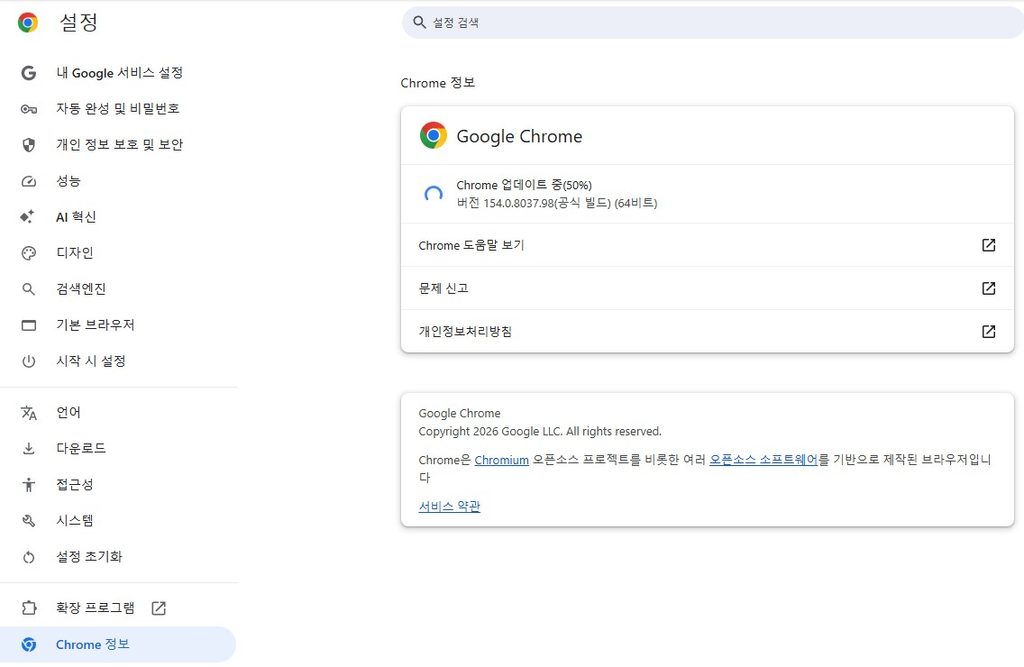Click the update progress spinner icon
Viewport: 1024px width, 667px height.
point(433,193)
